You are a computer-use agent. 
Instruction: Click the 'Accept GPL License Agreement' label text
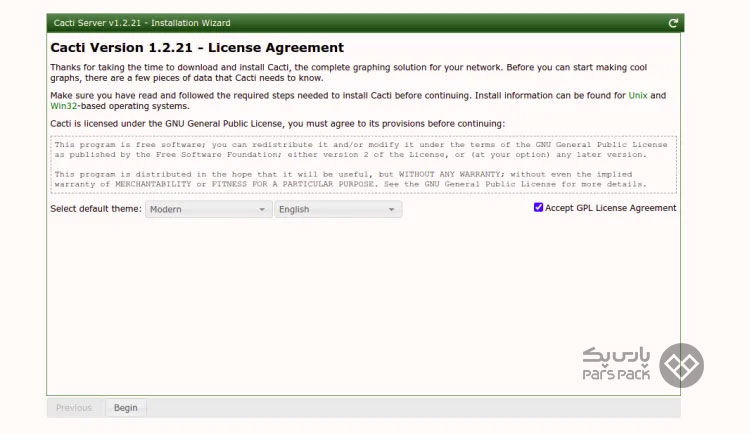click(x=611, y=208)
